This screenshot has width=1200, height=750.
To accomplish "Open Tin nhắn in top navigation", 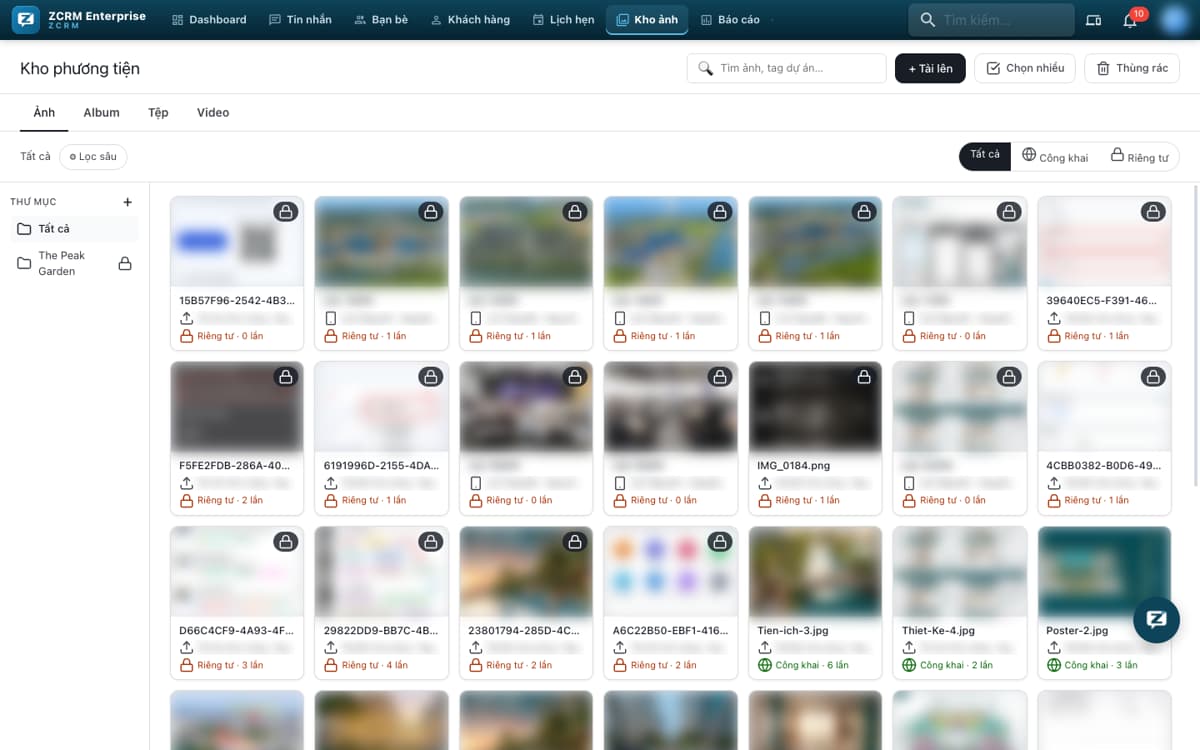I will coord(300,20).
